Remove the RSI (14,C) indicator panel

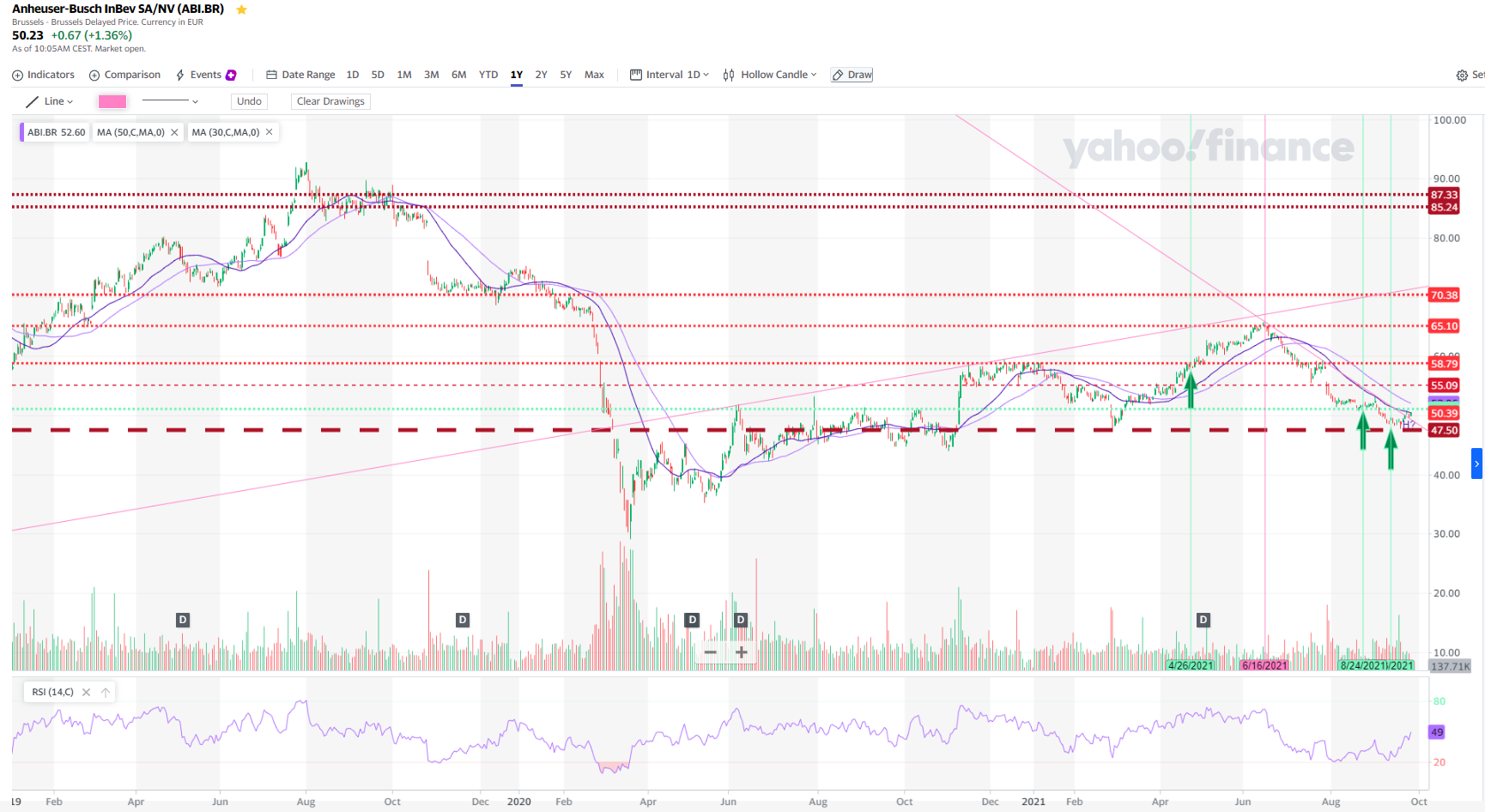[86, 692]
